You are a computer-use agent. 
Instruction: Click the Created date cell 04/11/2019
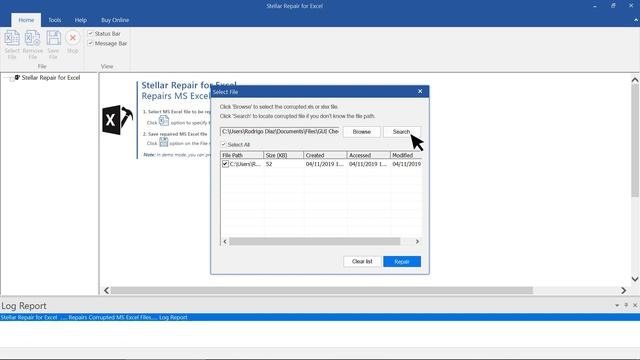324,164
